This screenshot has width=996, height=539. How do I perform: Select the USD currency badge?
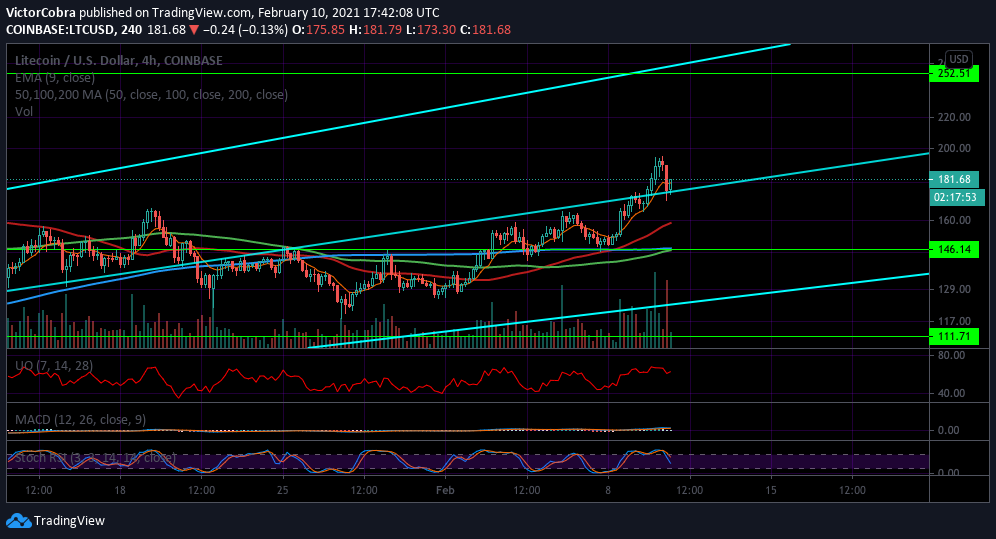959,59
